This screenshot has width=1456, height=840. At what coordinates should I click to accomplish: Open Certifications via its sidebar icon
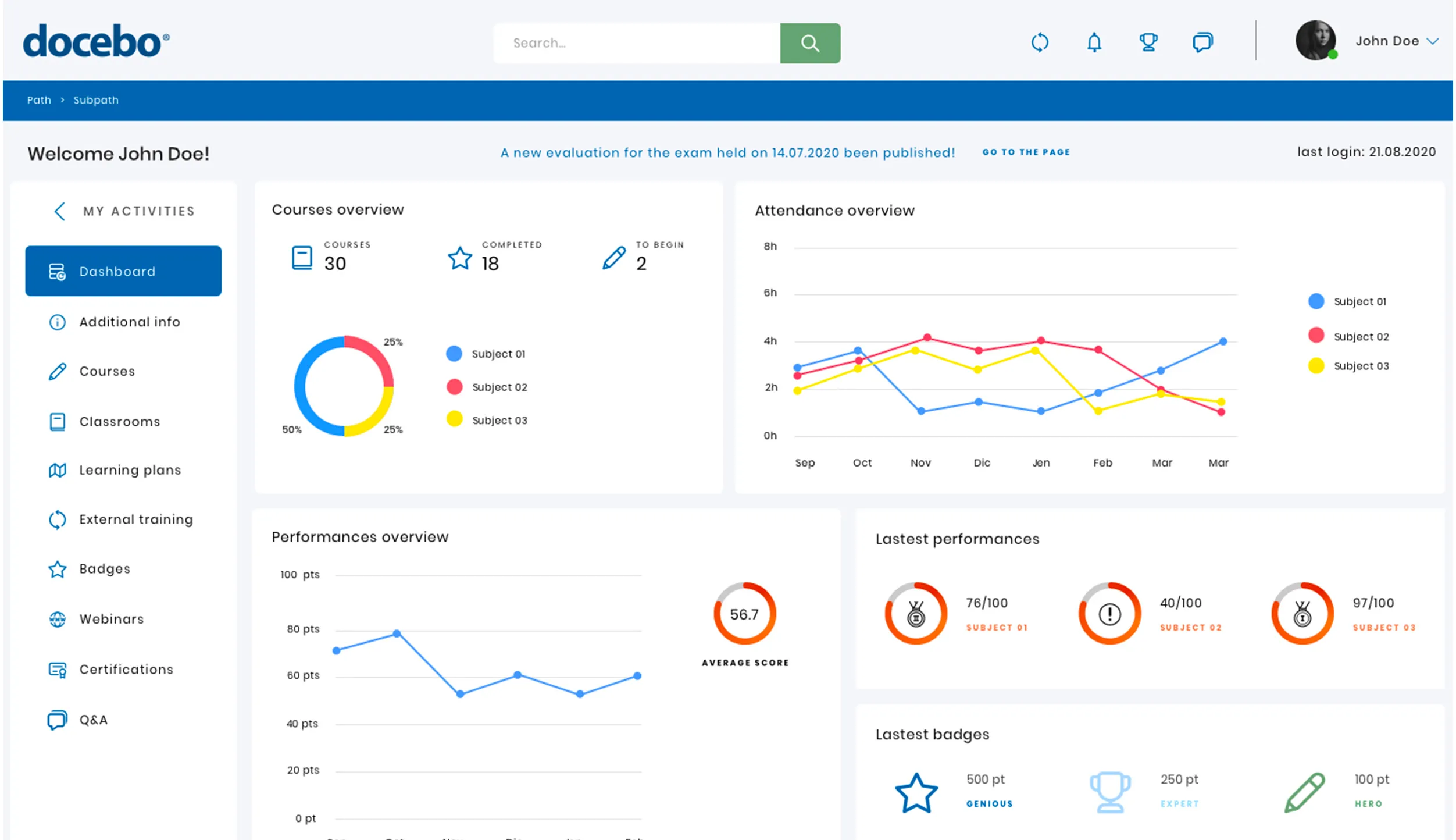coord(57,670)
